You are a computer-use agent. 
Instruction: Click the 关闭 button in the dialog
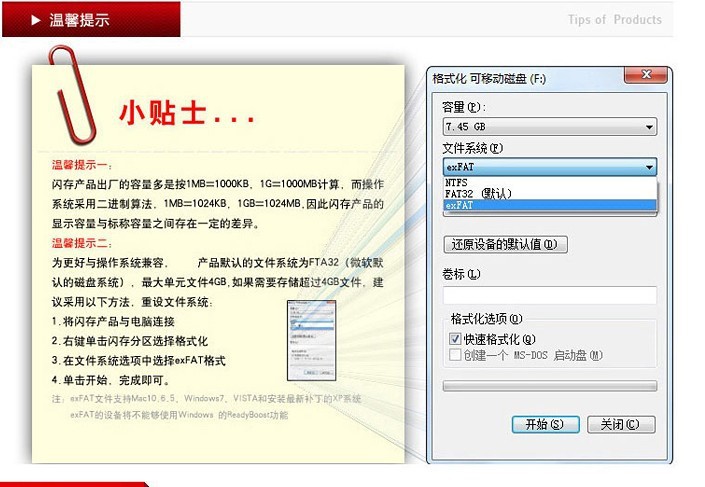point(620,424)
